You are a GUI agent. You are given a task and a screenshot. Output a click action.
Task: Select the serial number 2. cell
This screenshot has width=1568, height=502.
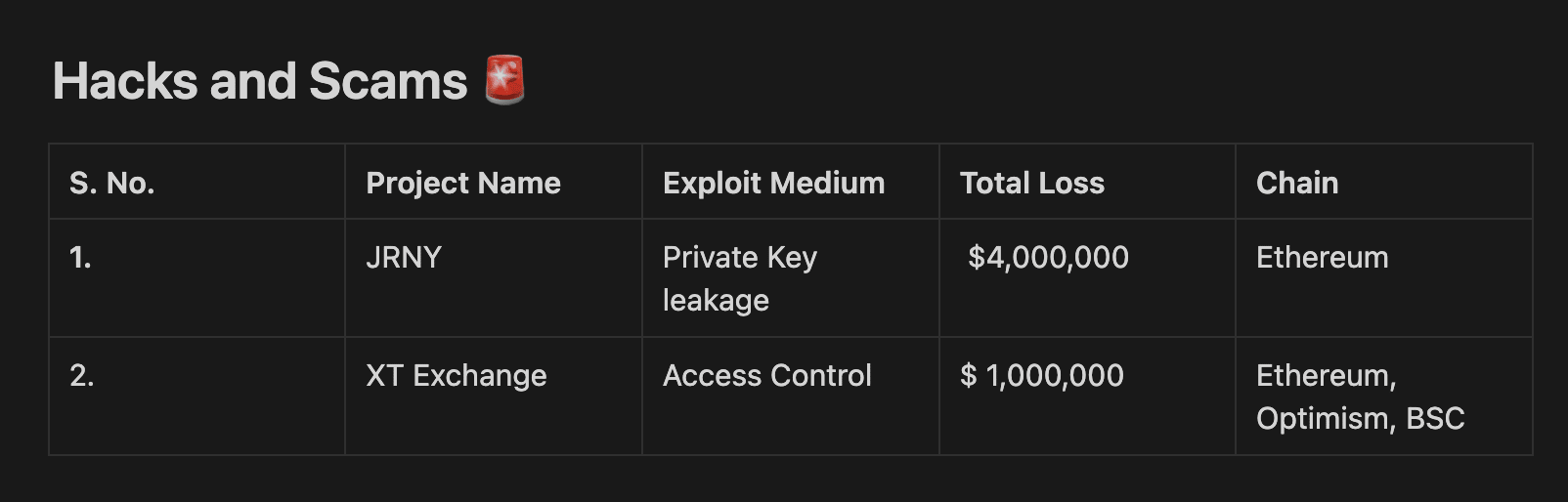[196, 397]
